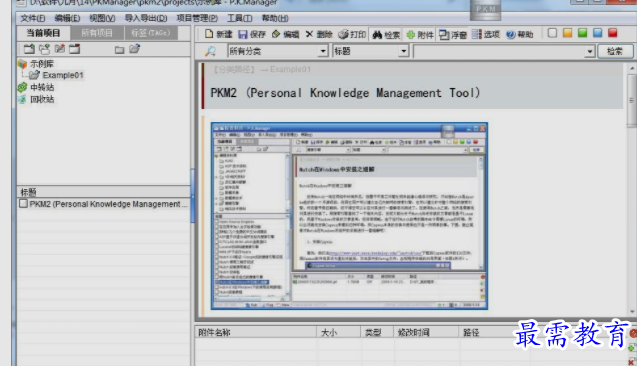
Task: Open 选项 (Options) in the toolbar
Action: click(485, 35)
